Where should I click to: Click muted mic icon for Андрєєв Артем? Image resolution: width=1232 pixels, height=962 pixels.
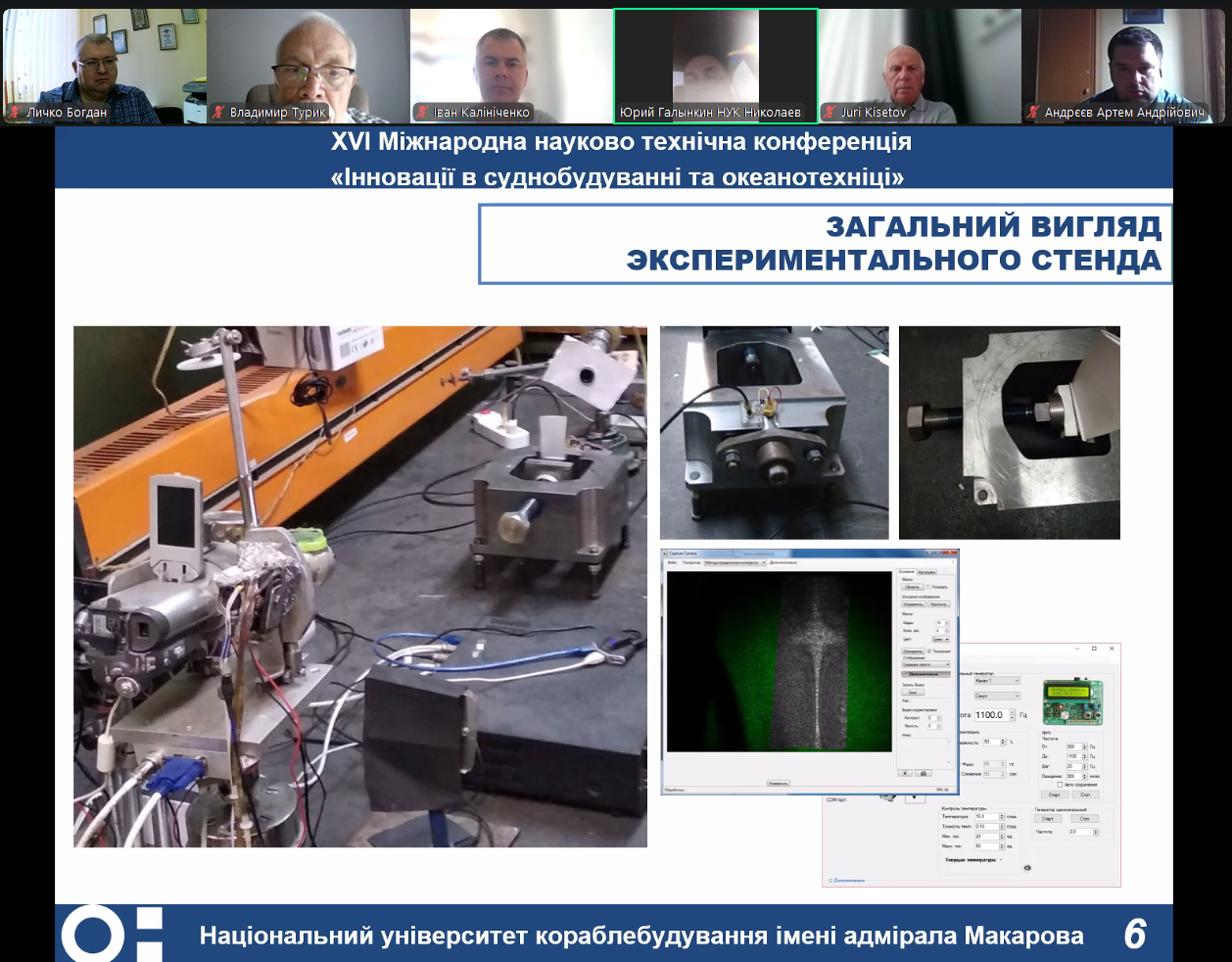click(1033, 113)
